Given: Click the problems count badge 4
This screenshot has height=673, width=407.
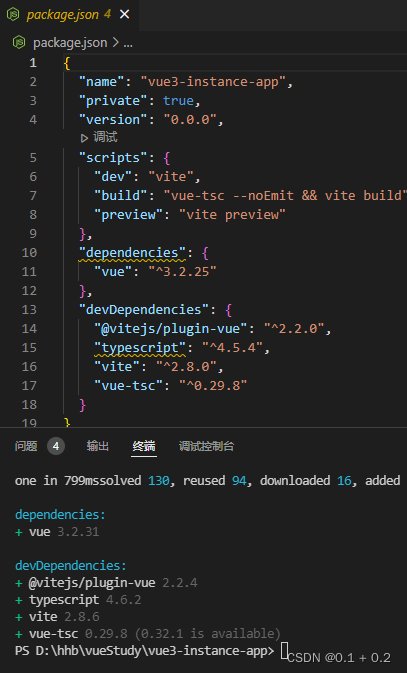Looking at the screenshot, I should coord(56,446).
